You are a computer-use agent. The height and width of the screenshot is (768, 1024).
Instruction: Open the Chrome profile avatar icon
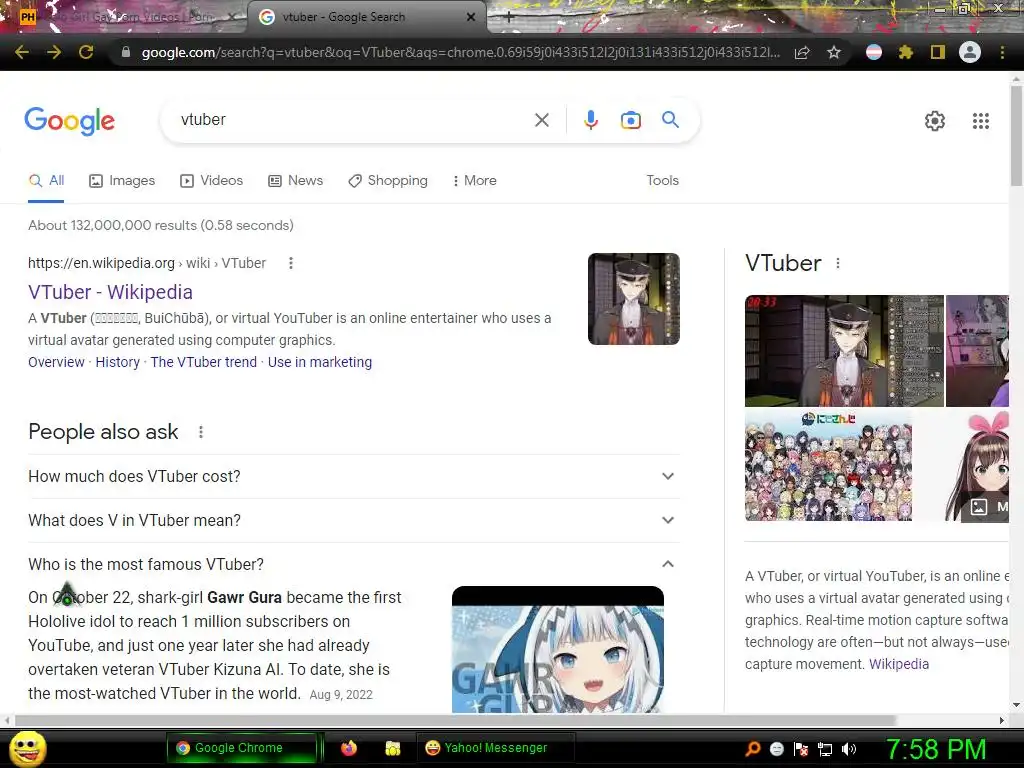970,52
